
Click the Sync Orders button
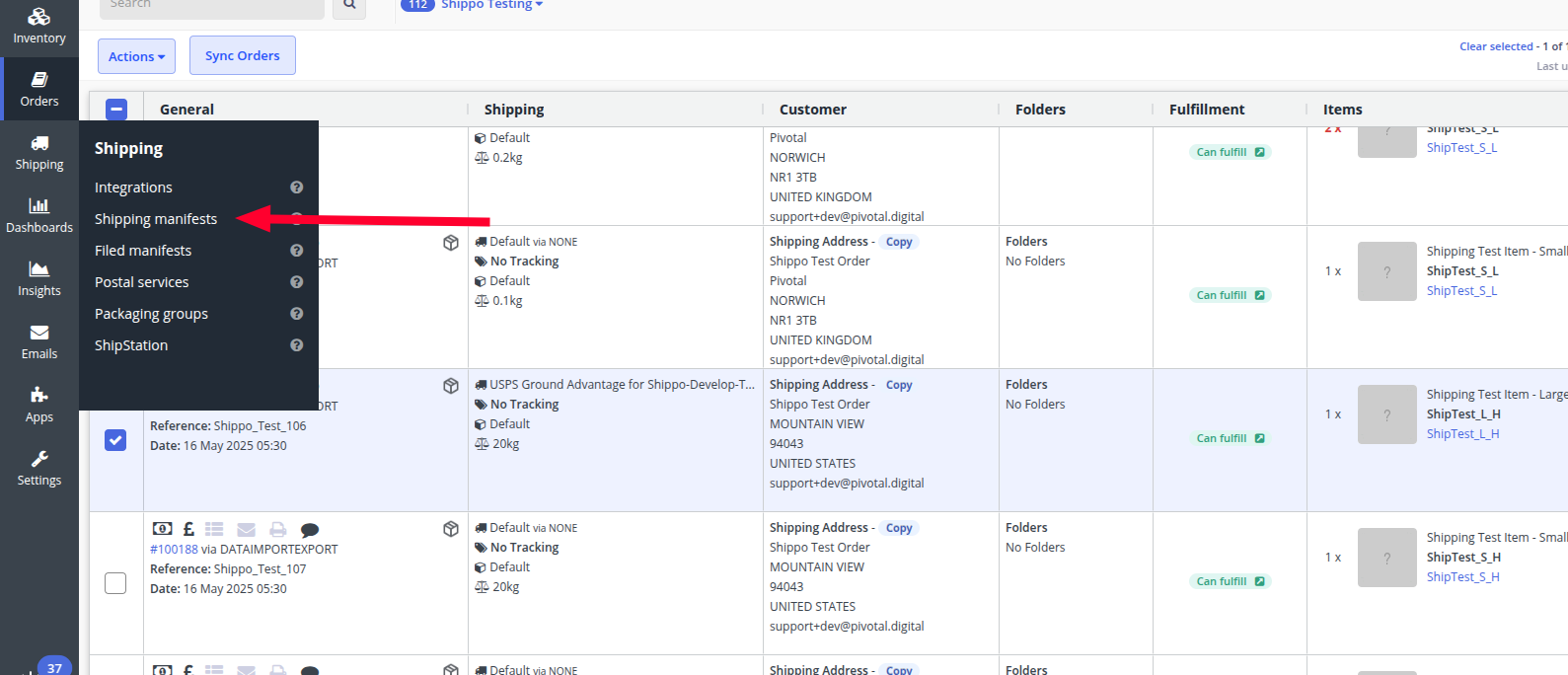(x=243, y=55)
